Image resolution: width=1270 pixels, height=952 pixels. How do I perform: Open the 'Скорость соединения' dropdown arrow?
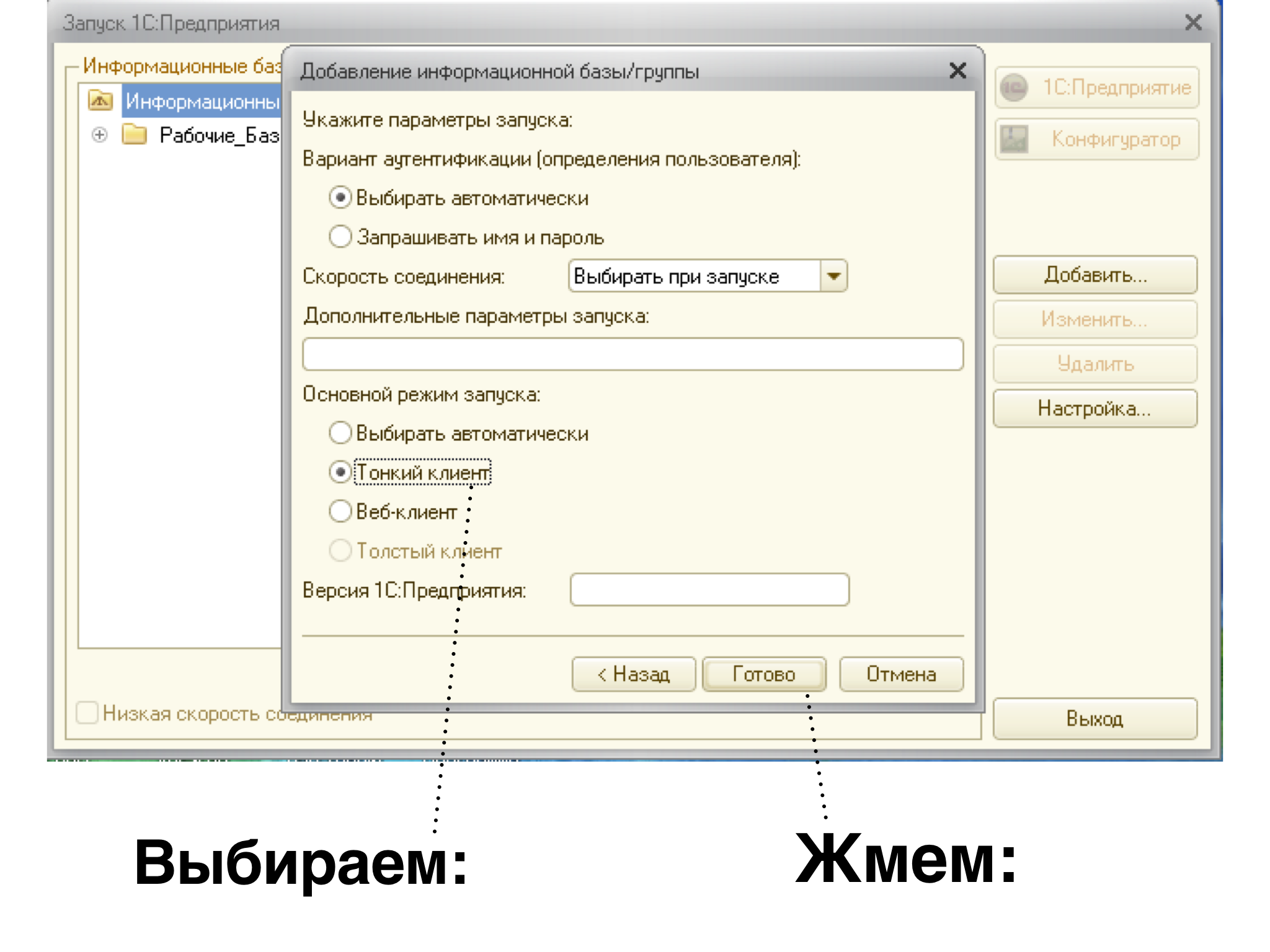tap(833, 276)
